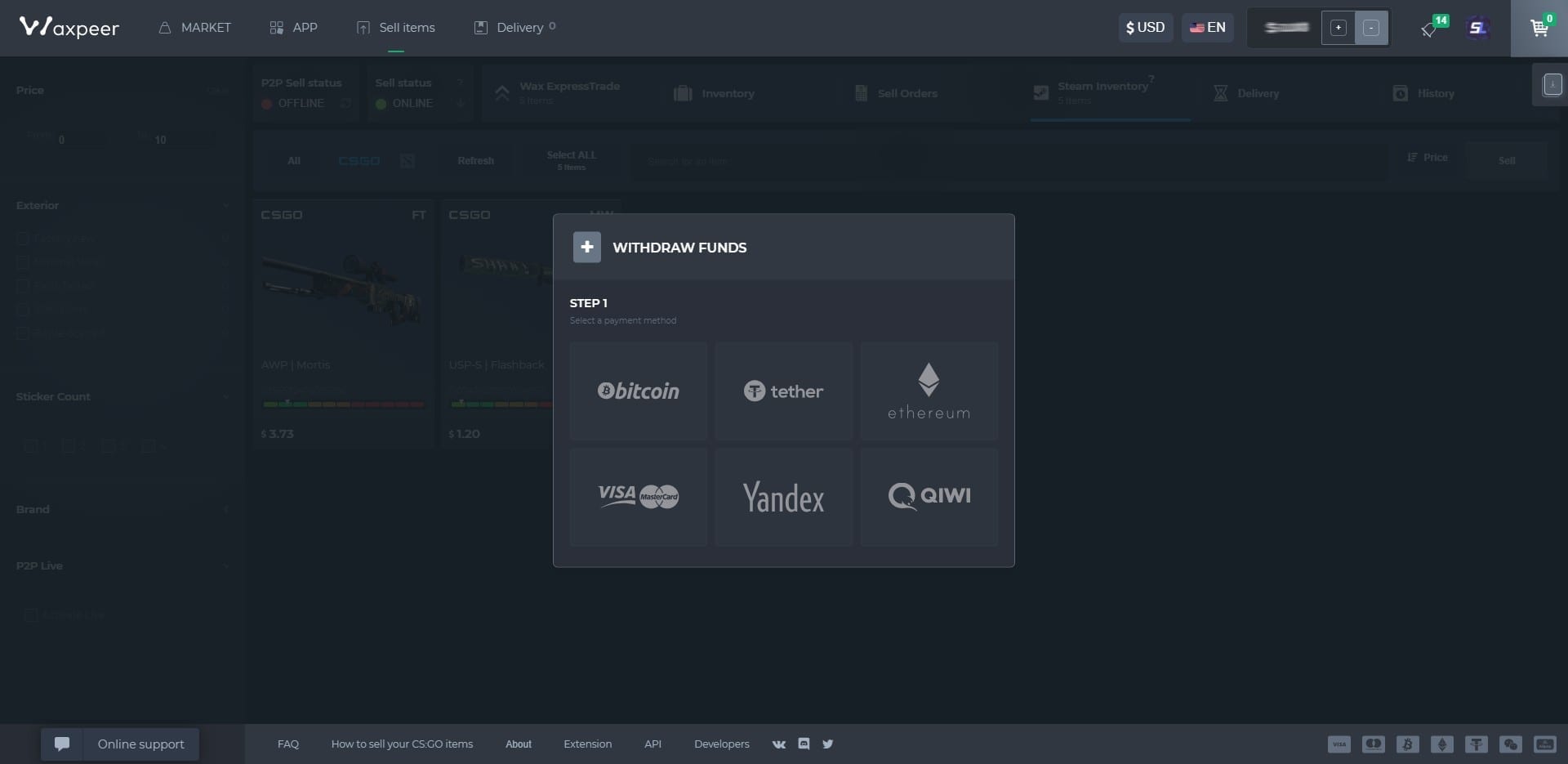This screenshot has height=764, width=1568.
Task: Open the Delivery tab in sell panel
Action: click(x=1247, y=93)
